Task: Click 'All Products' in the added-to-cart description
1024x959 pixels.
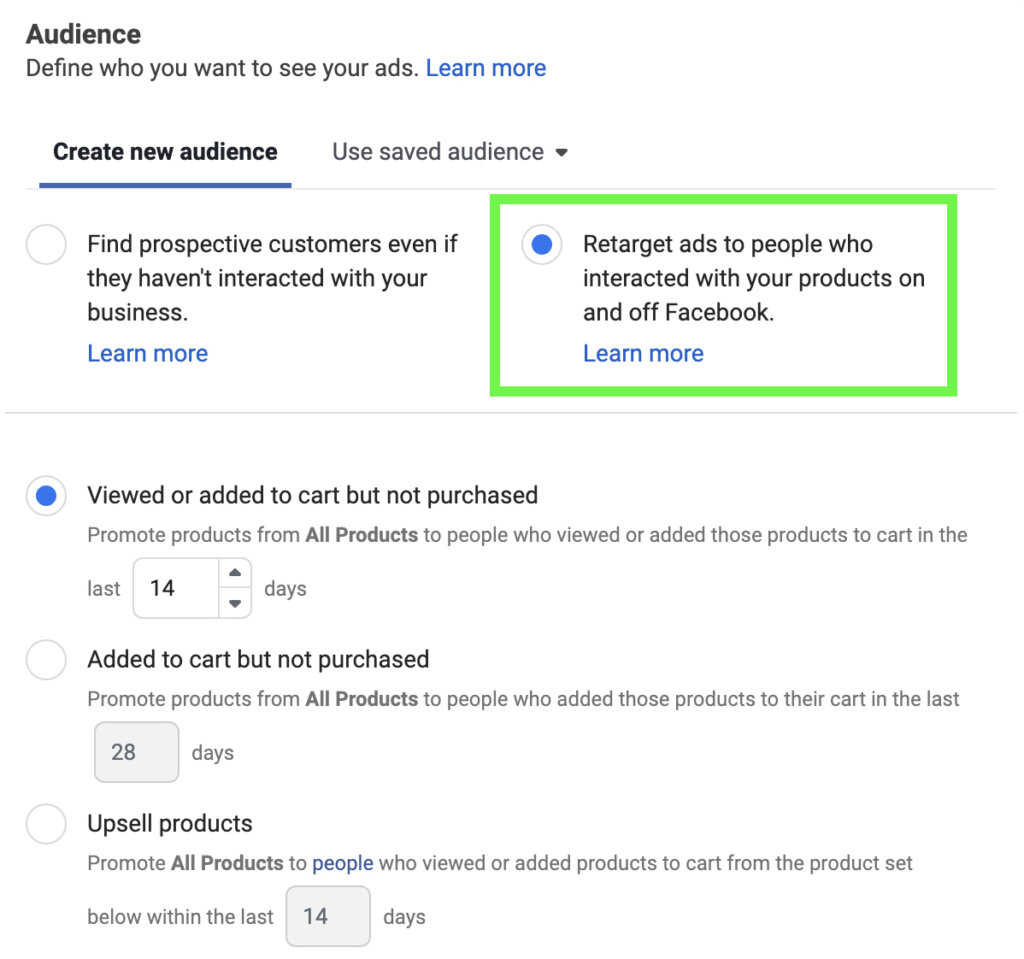Action: pos(360,699)
